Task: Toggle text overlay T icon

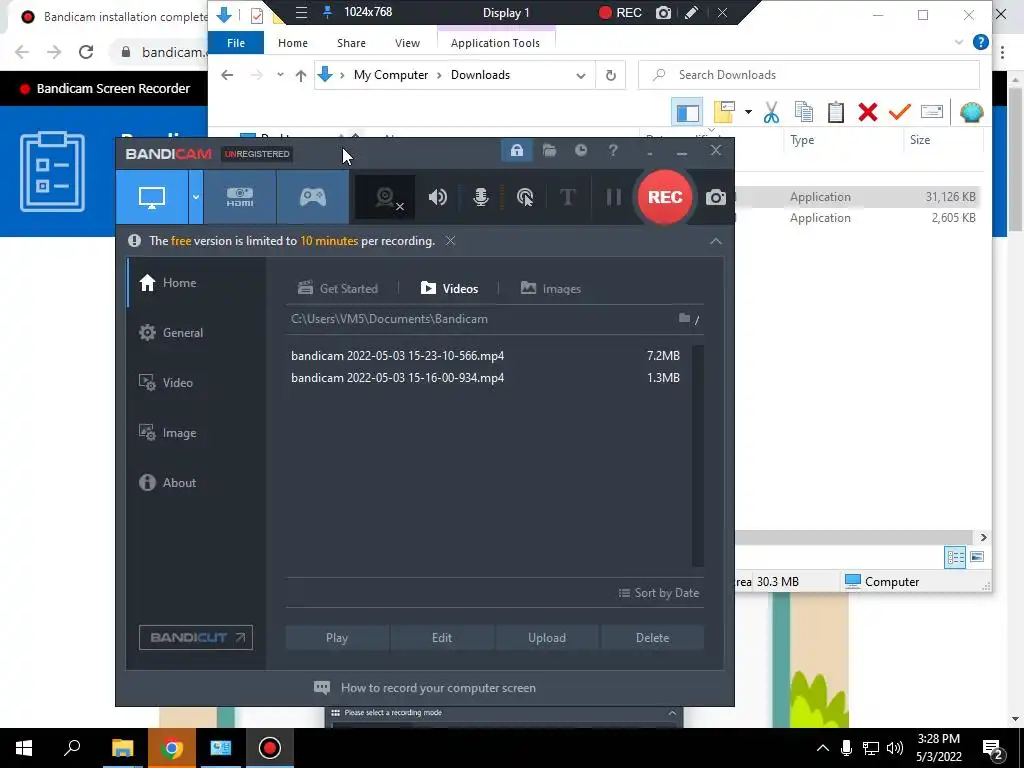Action: click(568, 197)
